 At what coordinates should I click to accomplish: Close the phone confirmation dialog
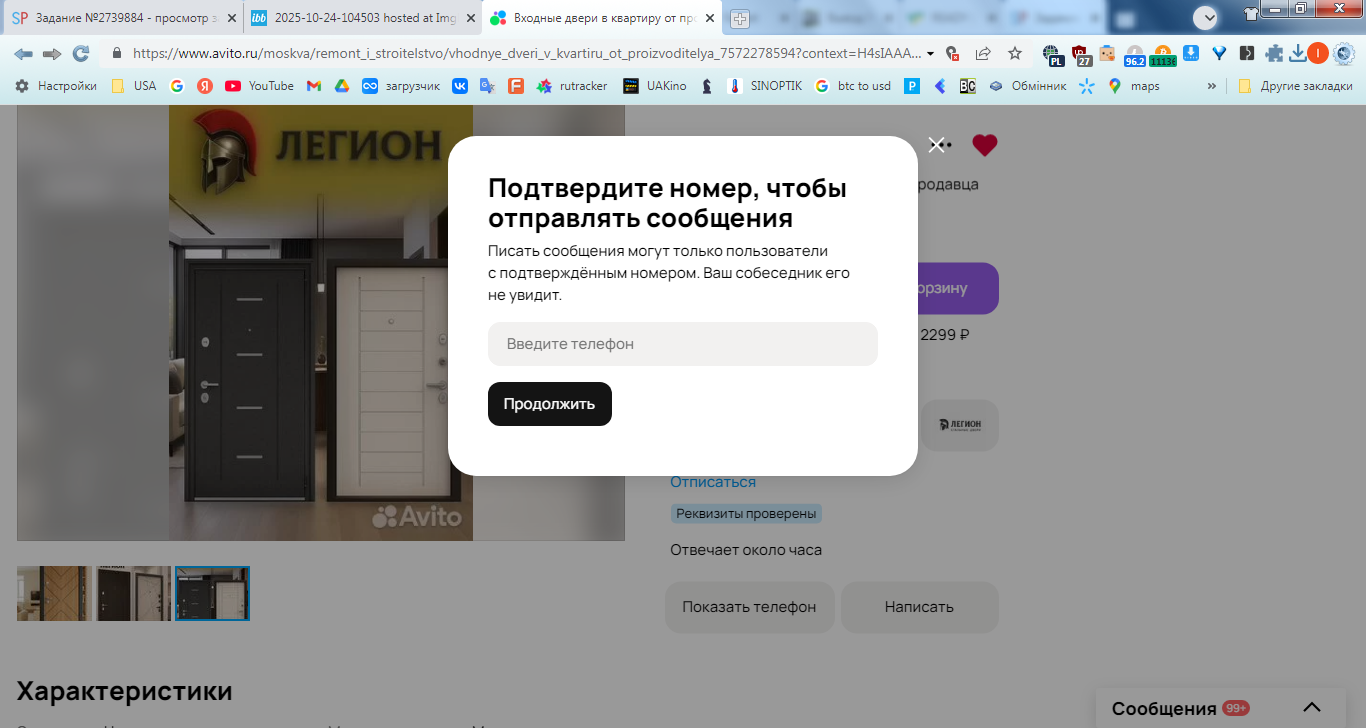point(936,145)
